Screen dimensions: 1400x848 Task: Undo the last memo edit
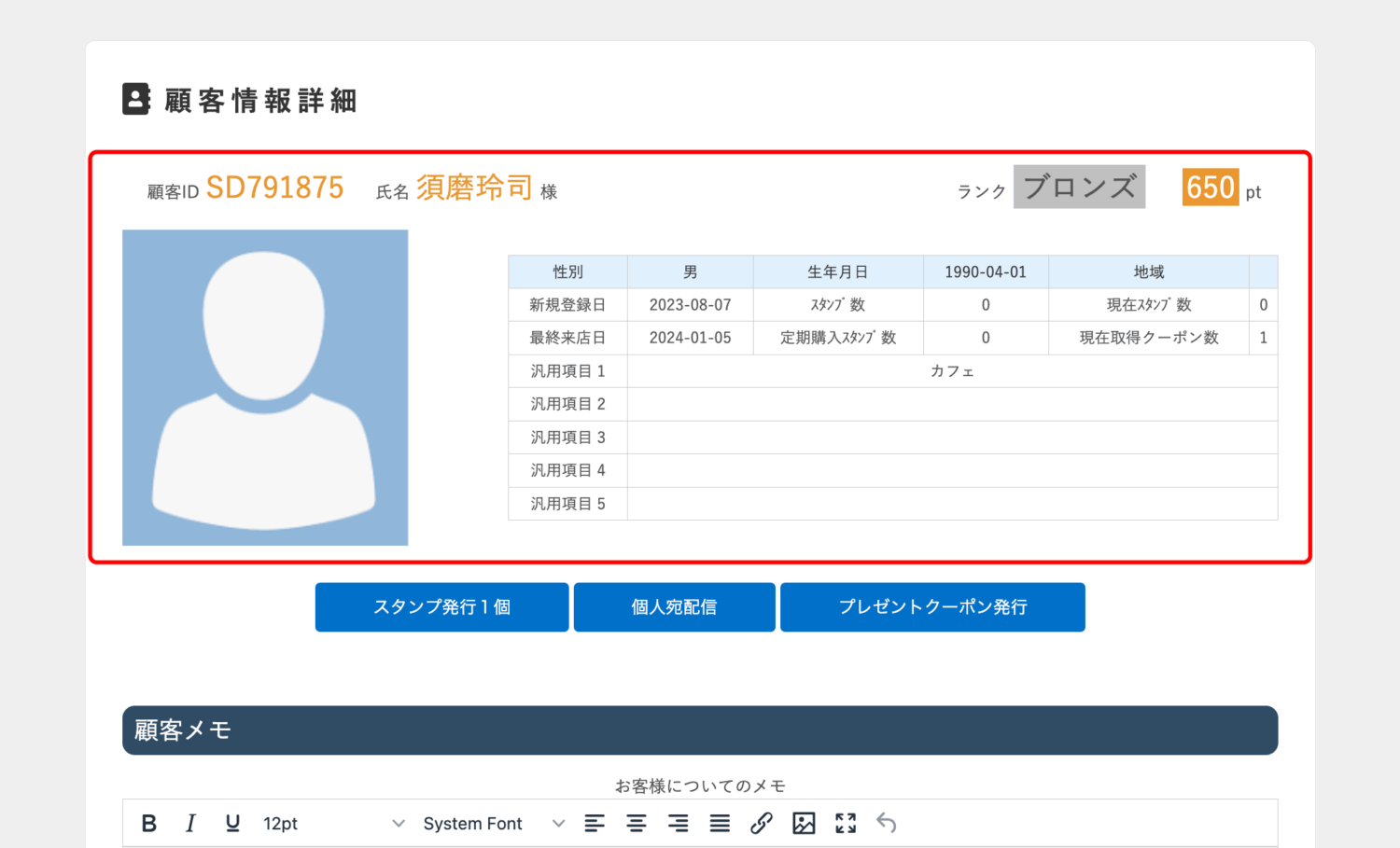click(887, 823)
